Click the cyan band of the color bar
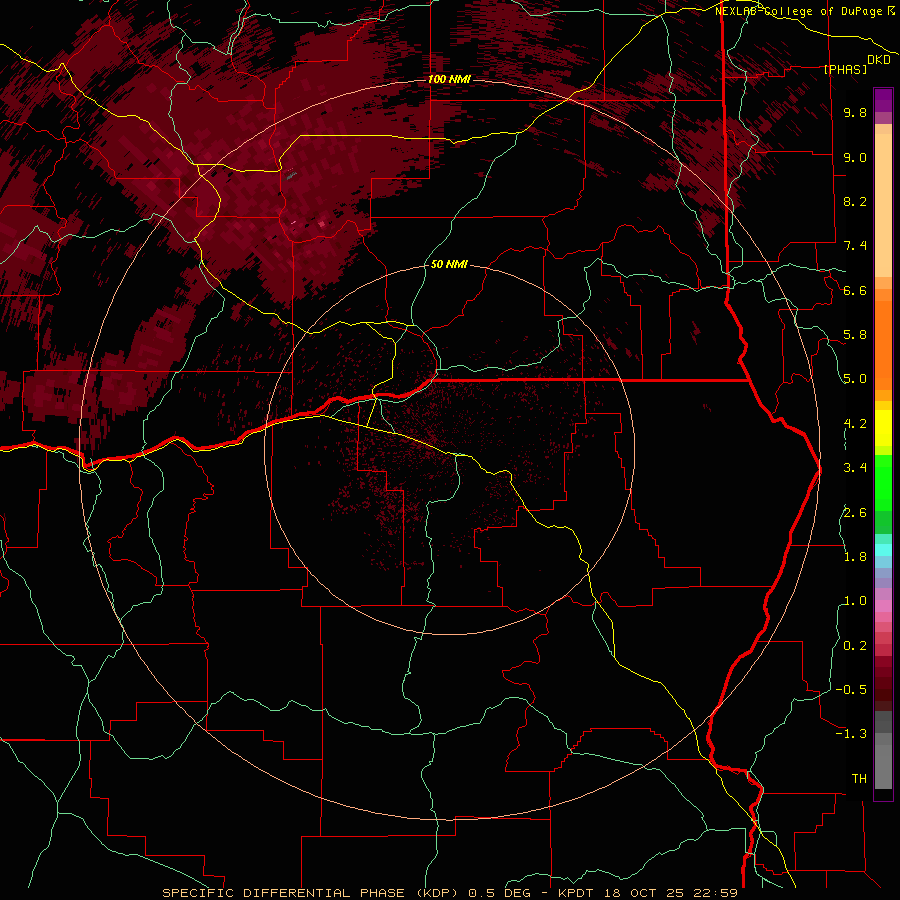This screenshot has width=900, height=900. (883, 550)
